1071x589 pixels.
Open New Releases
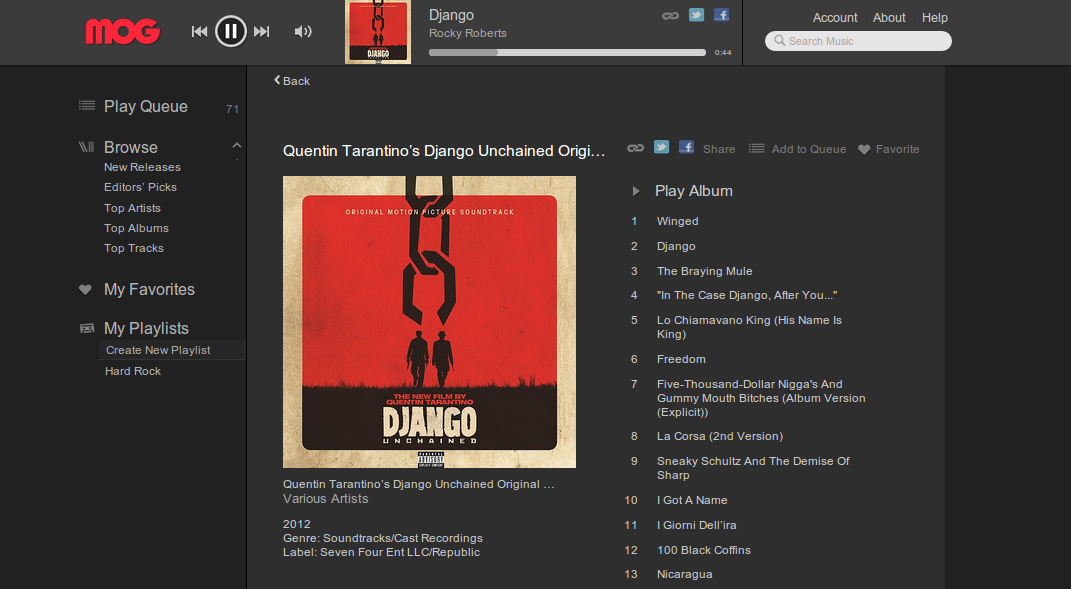[142, 167]
